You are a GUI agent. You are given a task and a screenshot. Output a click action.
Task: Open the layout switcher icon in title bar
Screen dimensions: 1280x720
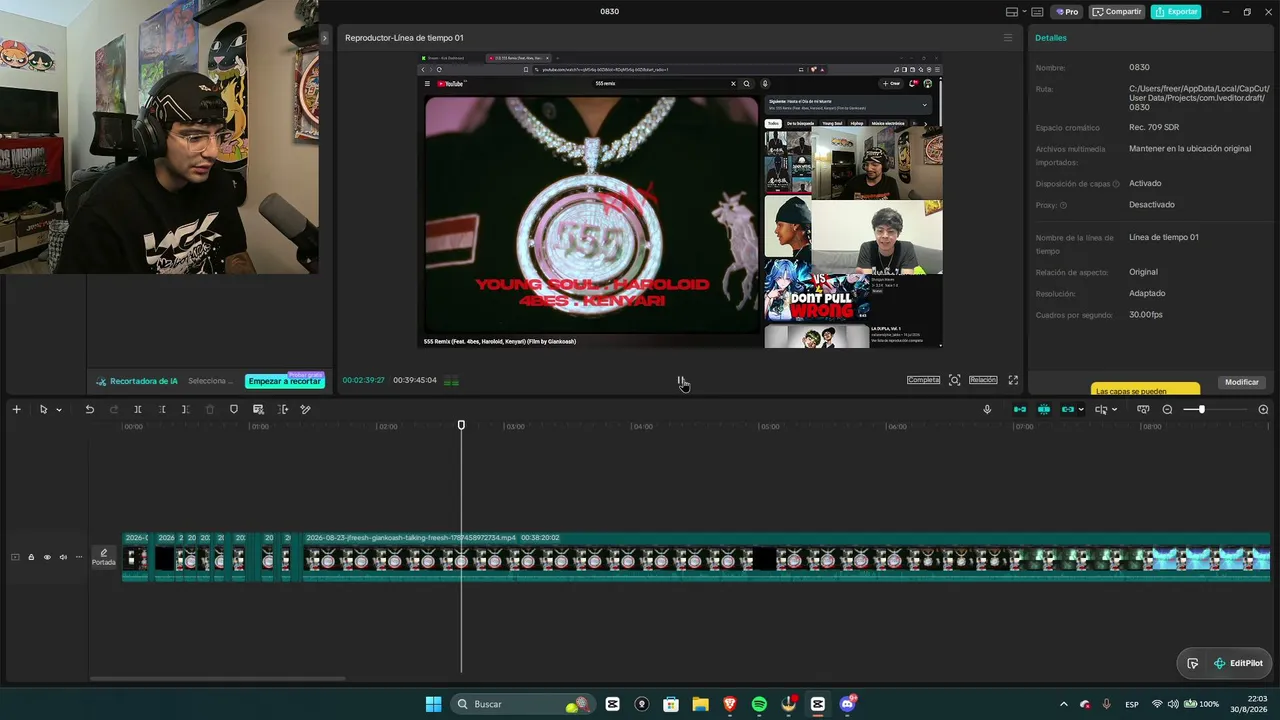coord(1012,12)
